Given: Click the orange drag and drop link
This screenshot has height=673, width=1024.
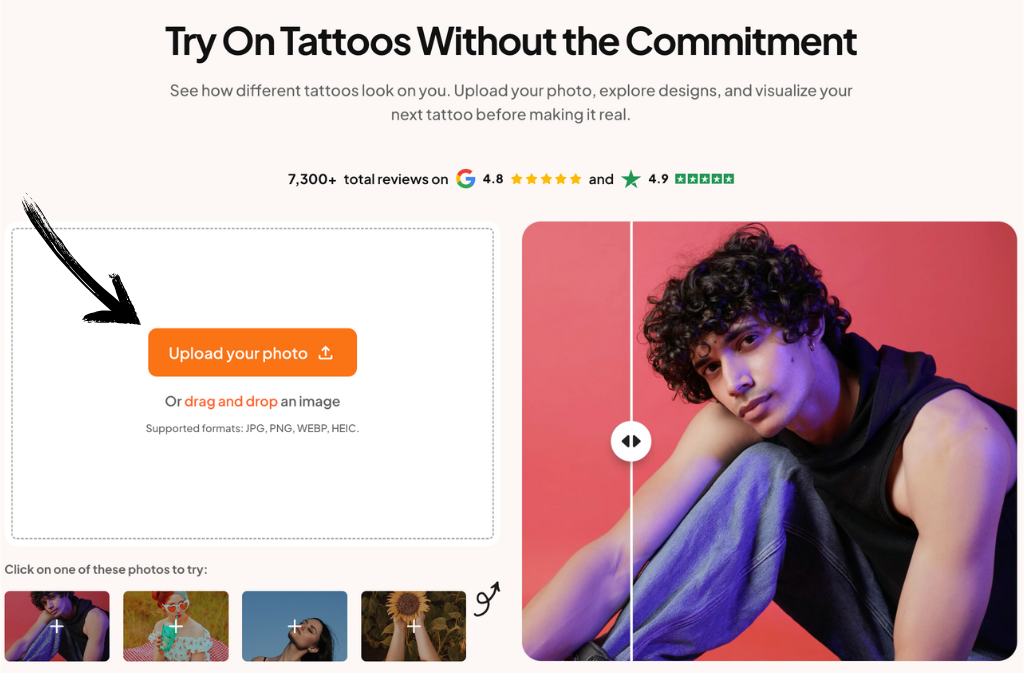Looking at the screenshot, I should click(231, 401).
